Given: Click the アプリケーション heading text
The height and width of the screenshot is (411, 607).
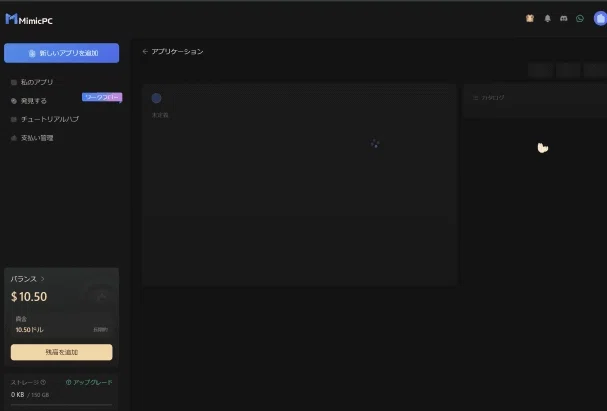Looking at the screenshot, I should tap(177, 51).
